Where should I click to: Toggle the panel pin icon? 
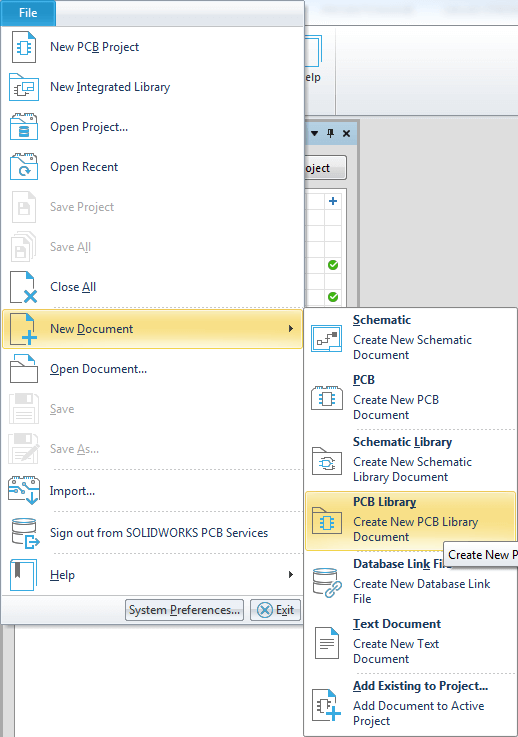(x=330, y=133)
